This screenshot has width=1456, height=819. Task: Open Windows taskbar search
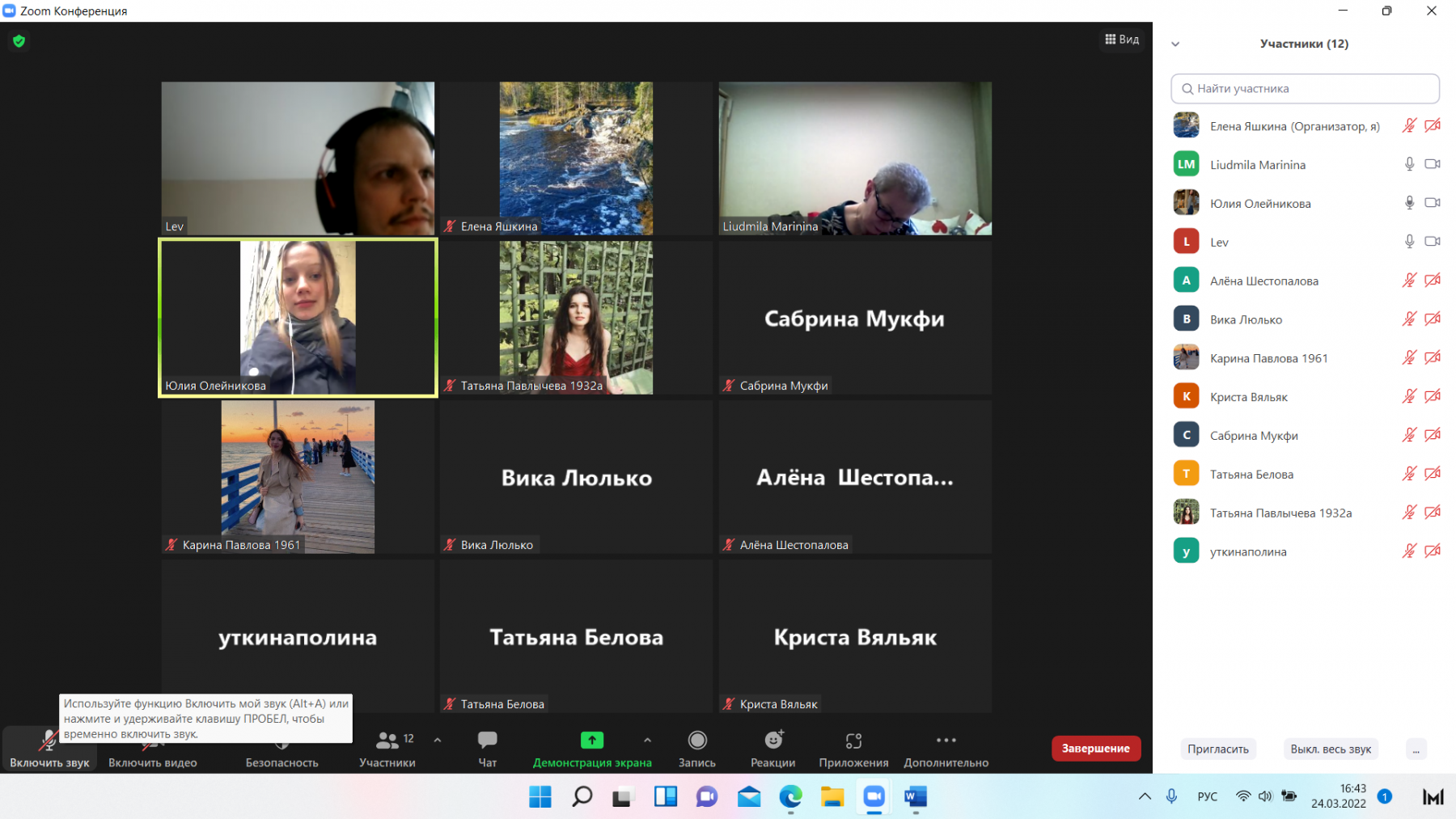582,797
